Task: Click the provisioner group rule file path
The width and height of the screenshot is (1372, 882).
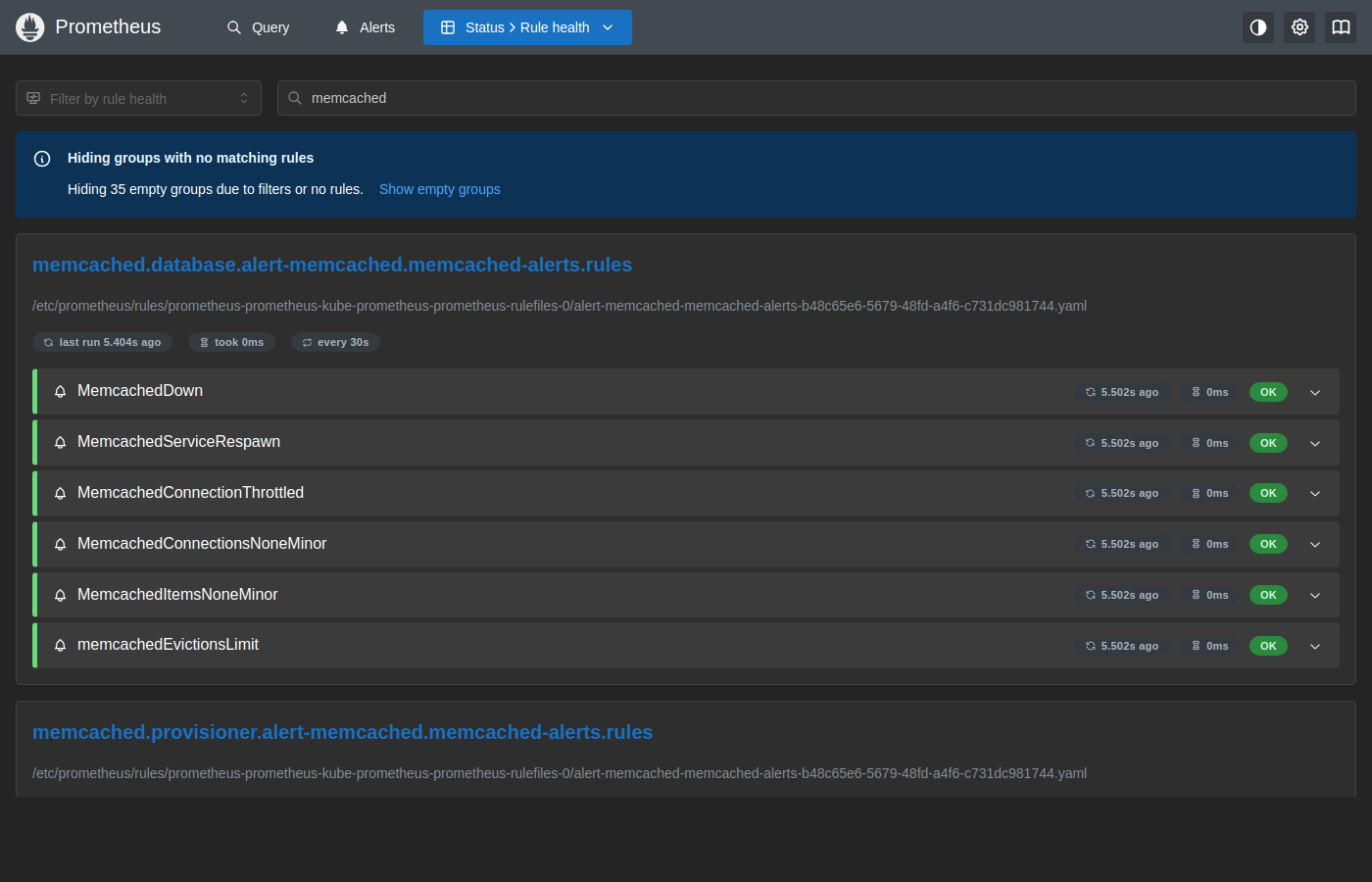Action: coord(560,773)
